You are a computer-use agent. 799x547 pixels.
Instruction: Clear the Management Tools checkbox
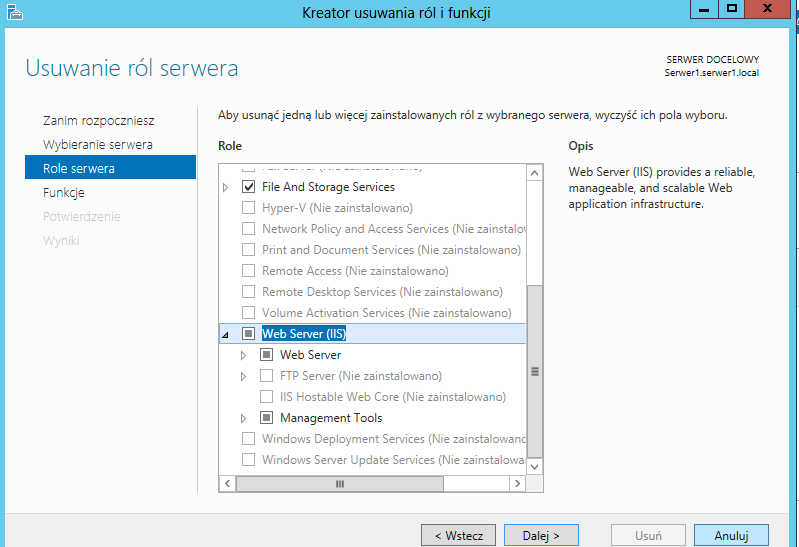[266, 418]
